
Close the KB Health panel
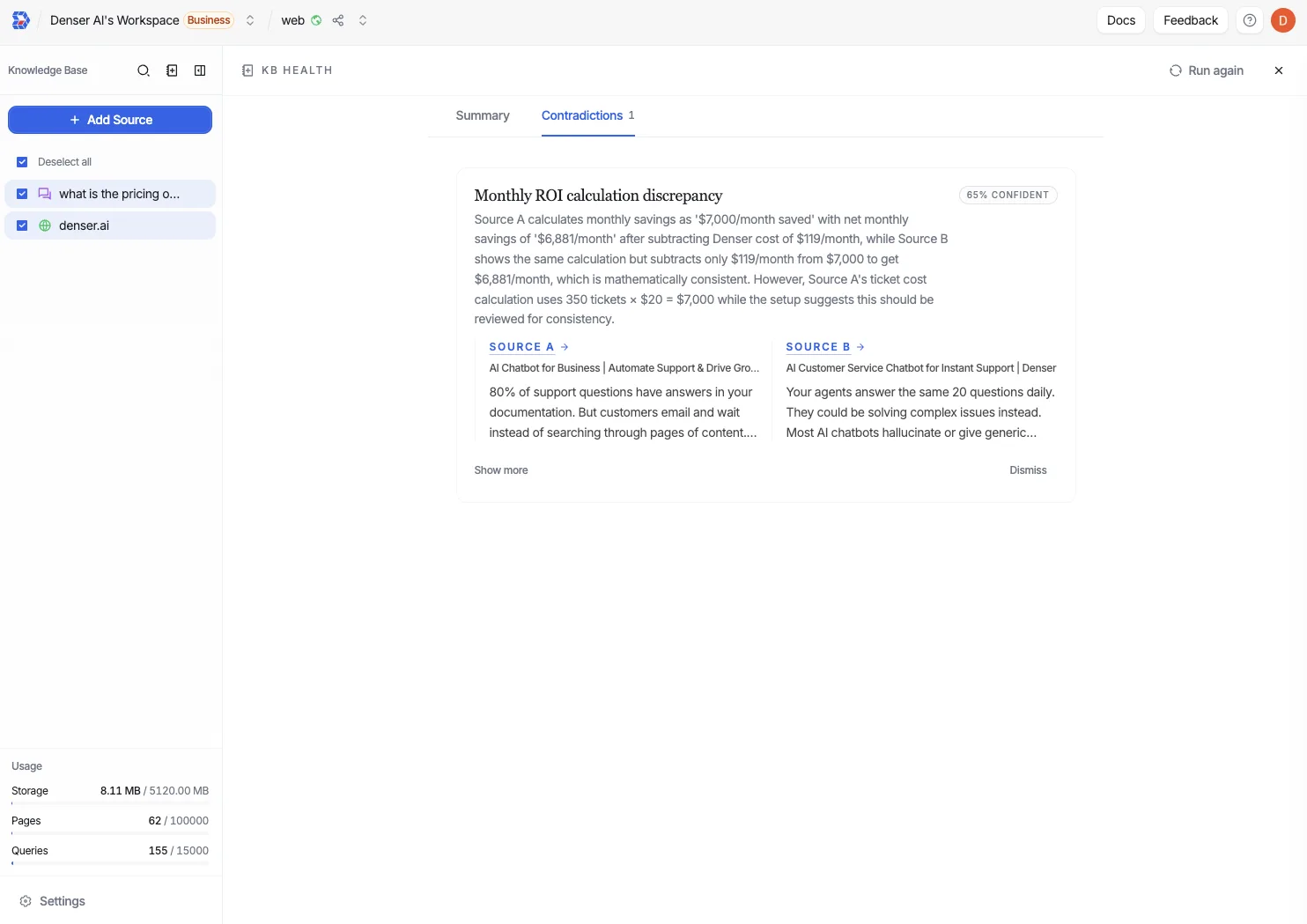coord(1279,70)
